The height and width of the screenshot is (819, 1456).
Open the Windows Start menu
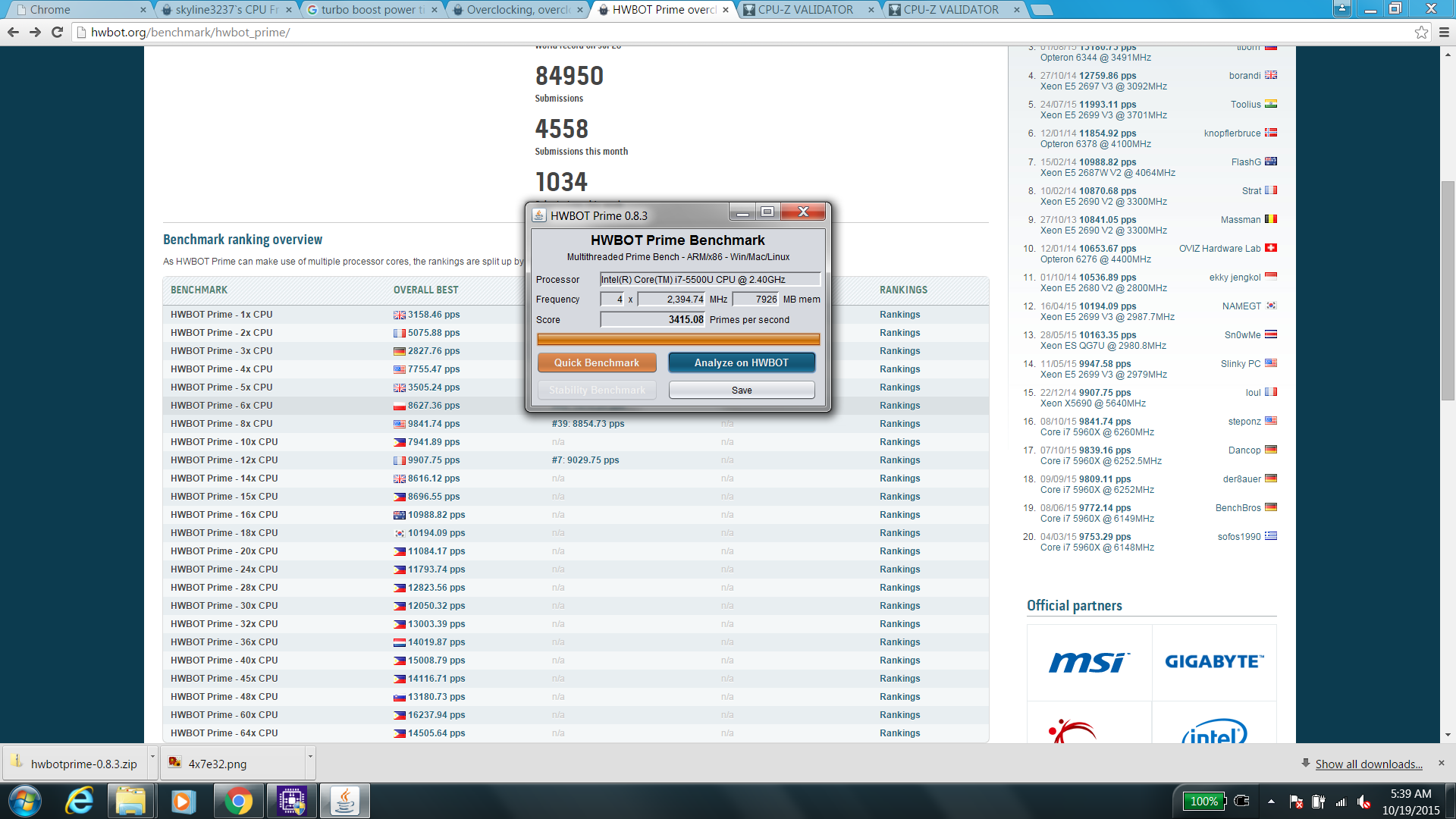pyautogui.click(x=25, y=801)
